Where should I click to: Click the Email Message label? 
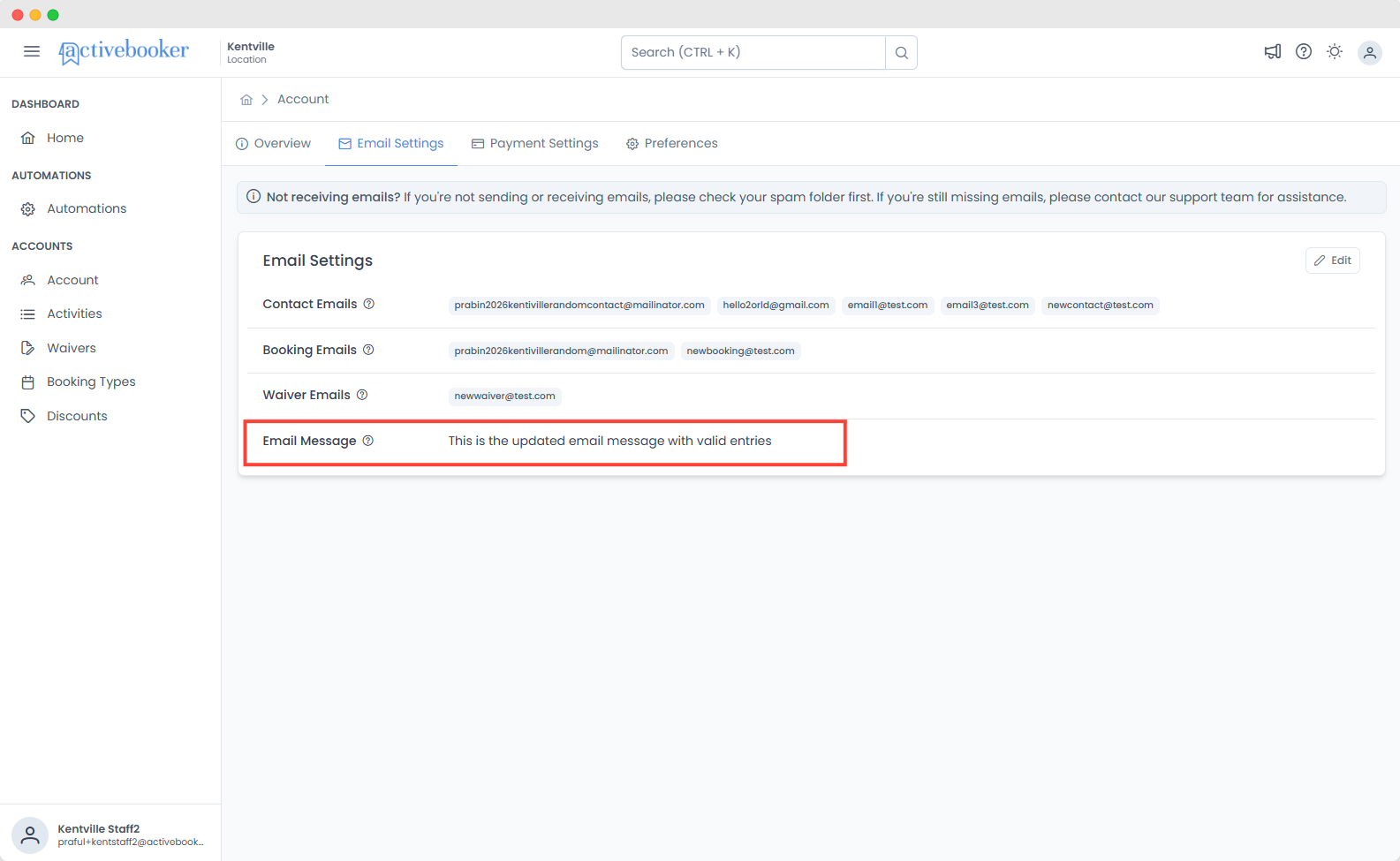309,441
